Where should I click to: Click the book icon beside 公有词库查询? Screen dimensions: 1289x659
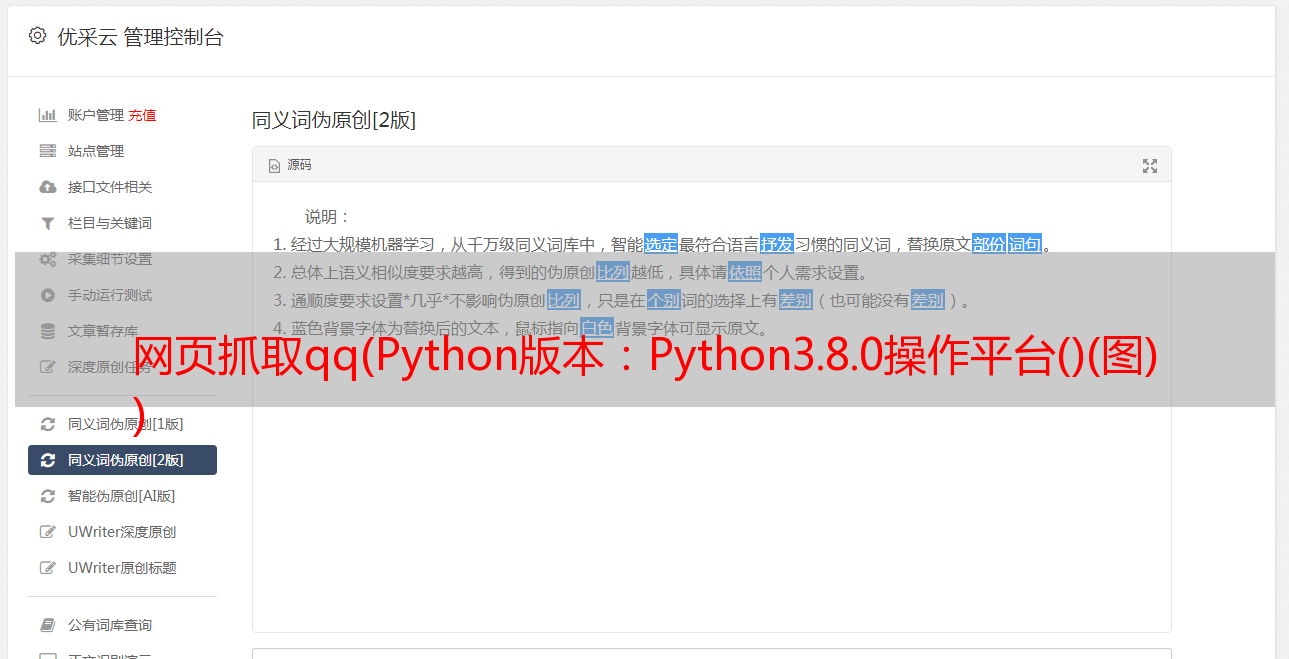(47, 625)
